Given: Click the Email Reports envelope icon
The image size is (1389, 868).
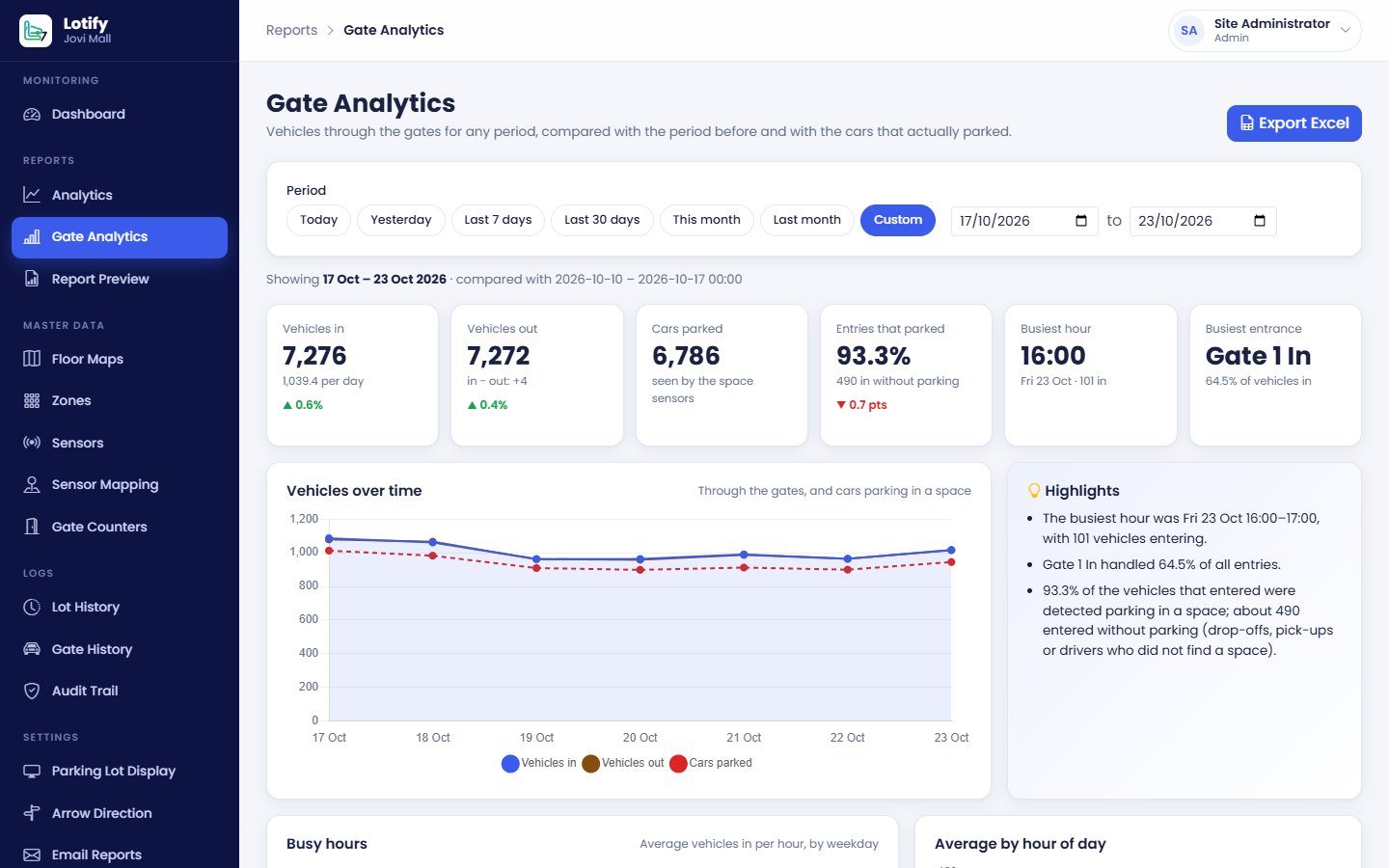Looking at the screenshot, I should point(32,854).
